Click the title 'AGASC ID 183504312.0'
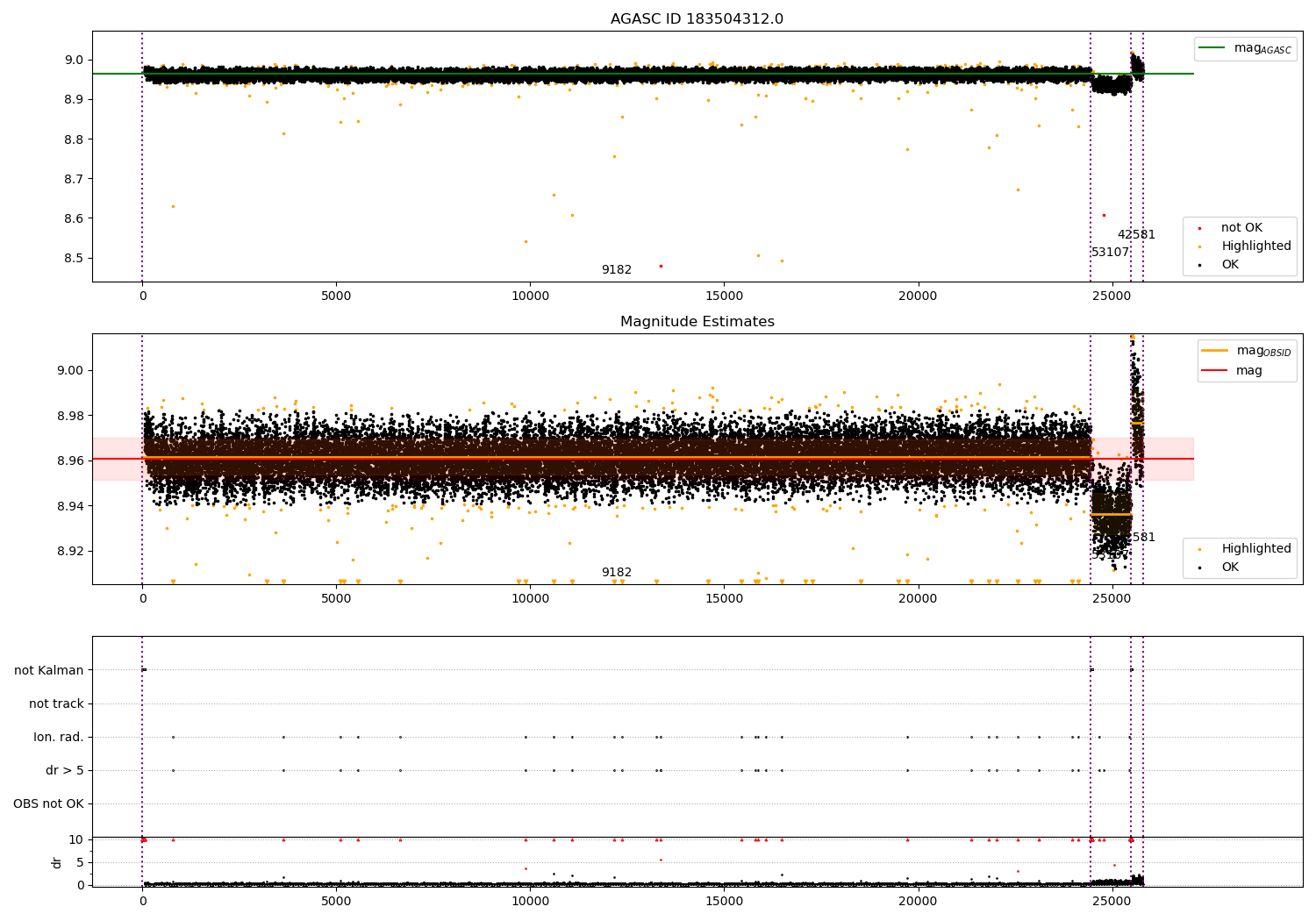Screen dimensions: 1316x921 [697, 19]
